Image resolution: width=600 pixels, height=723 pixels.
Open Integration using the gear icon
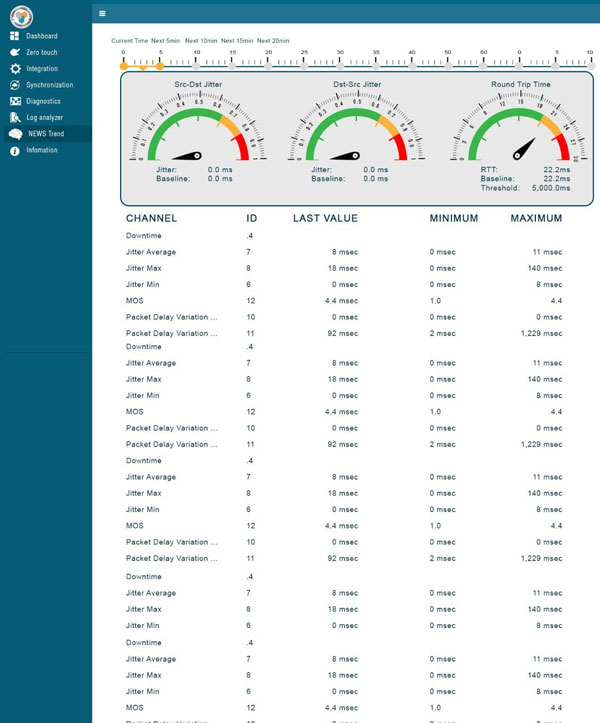click(15, 69)
